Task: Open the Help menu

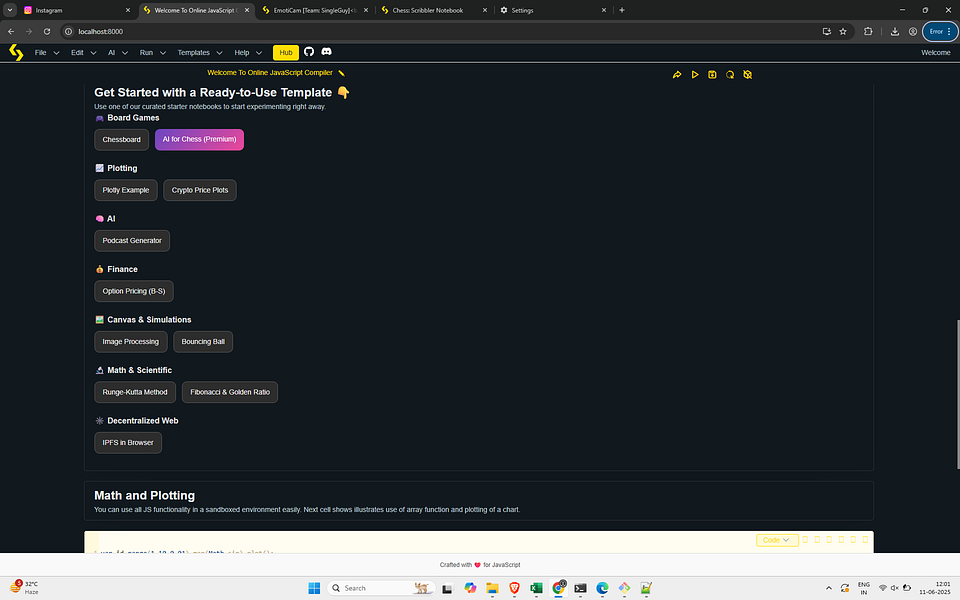Action: 248,53
